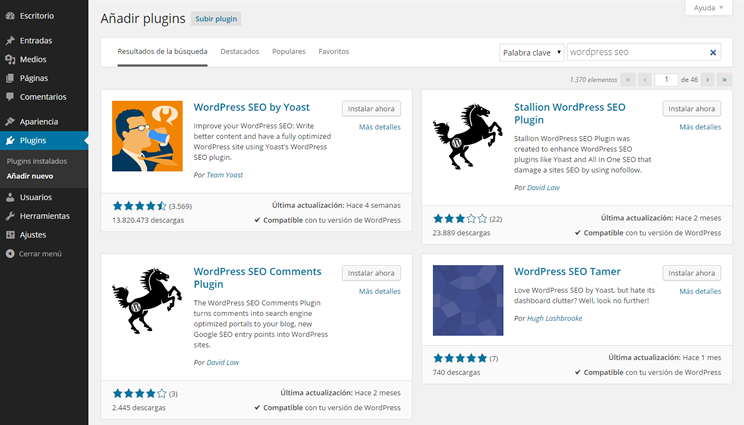The height and width of the screenshot is (425, 744).
Task: Click the Páginas pages icon
Action: (10, 78)
